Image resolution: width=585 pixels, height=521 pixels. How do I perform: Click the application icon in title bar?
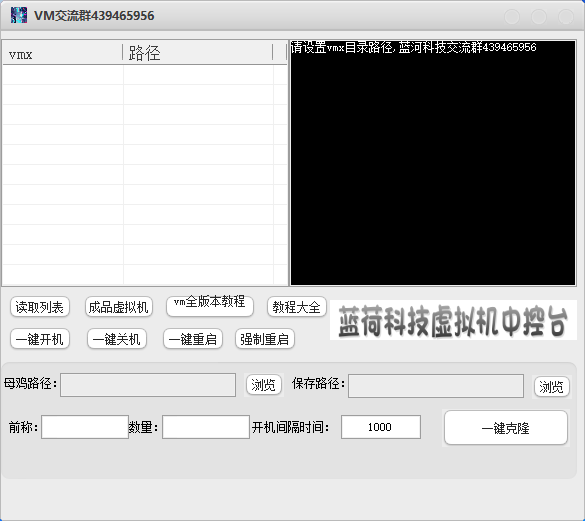click(19, 15)
